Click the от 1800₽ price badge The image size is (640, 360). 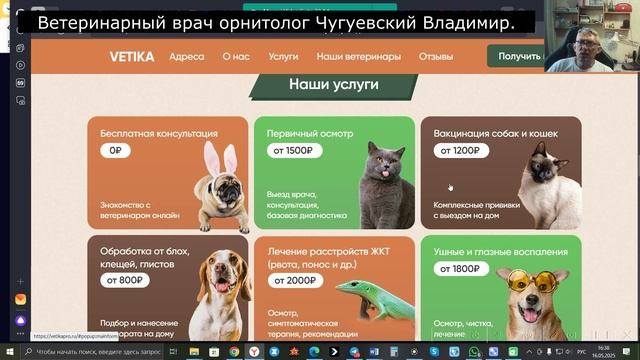pos(461,269)
